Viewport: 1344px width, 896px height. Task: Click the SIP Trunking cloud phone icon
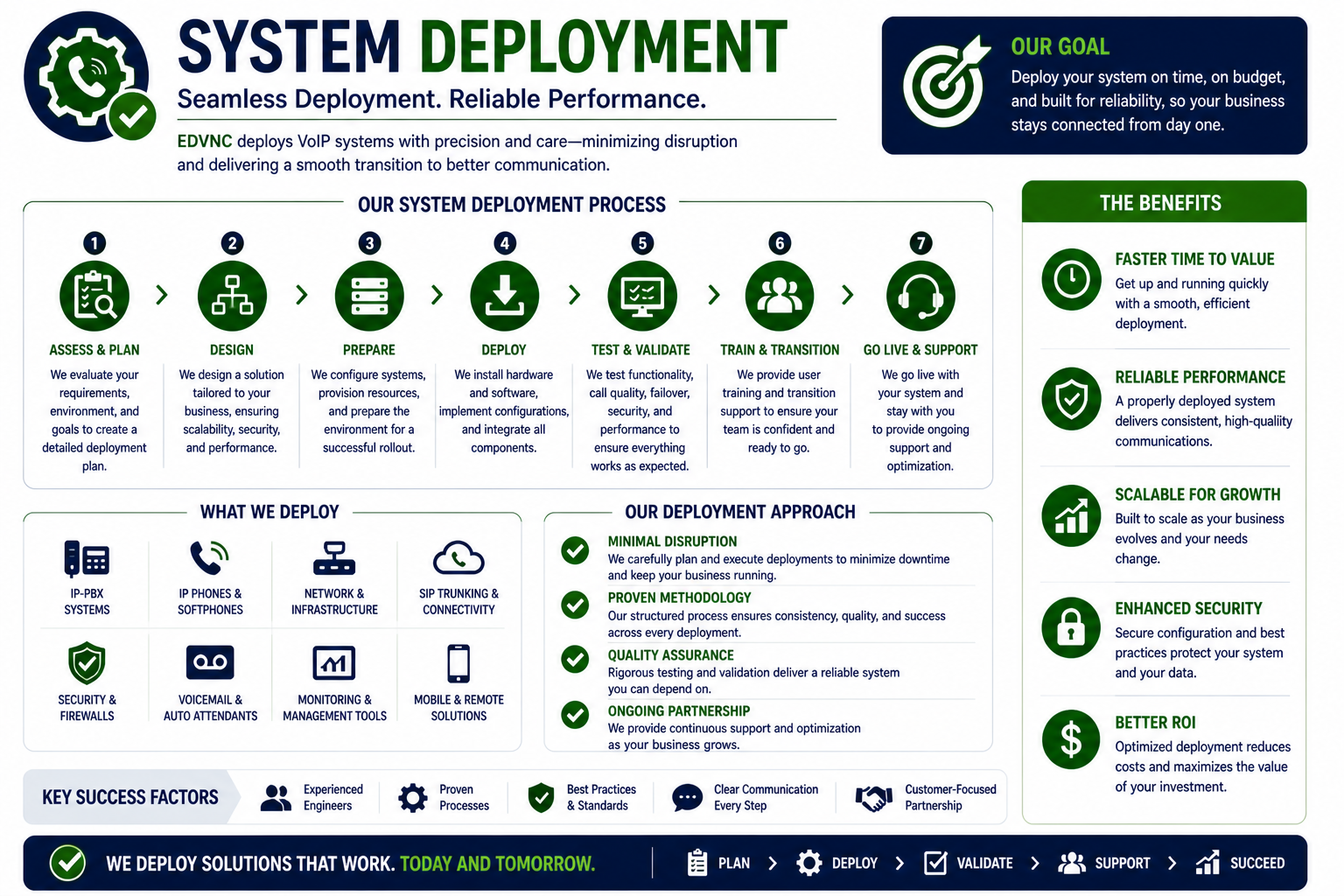coord(458,557)
